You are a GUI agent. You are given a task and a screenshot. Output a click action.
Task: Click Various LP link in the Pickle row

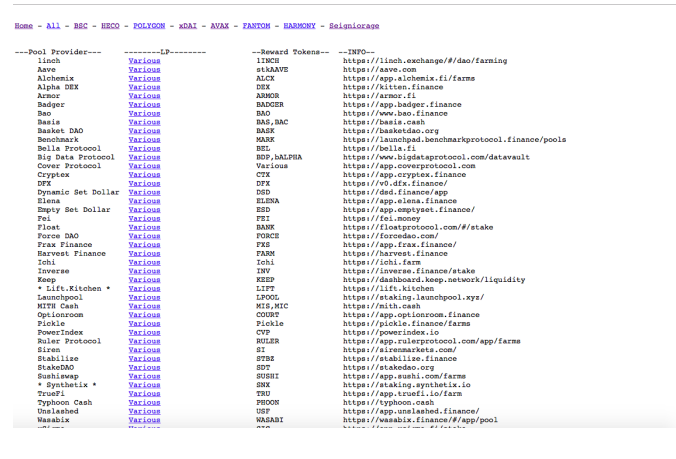pos(144,324)
